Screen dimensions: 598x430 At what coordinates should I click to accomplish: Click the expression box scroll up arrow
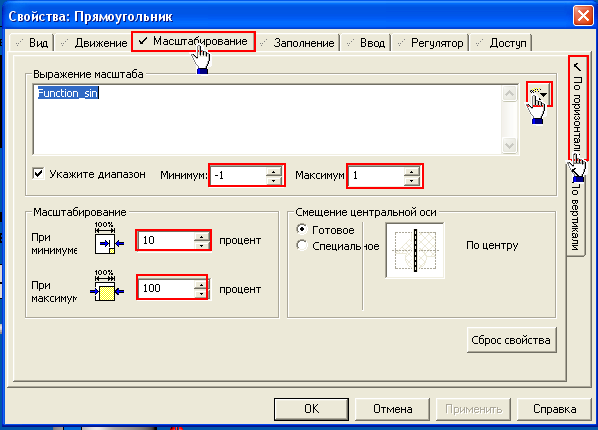coord(510,93)
